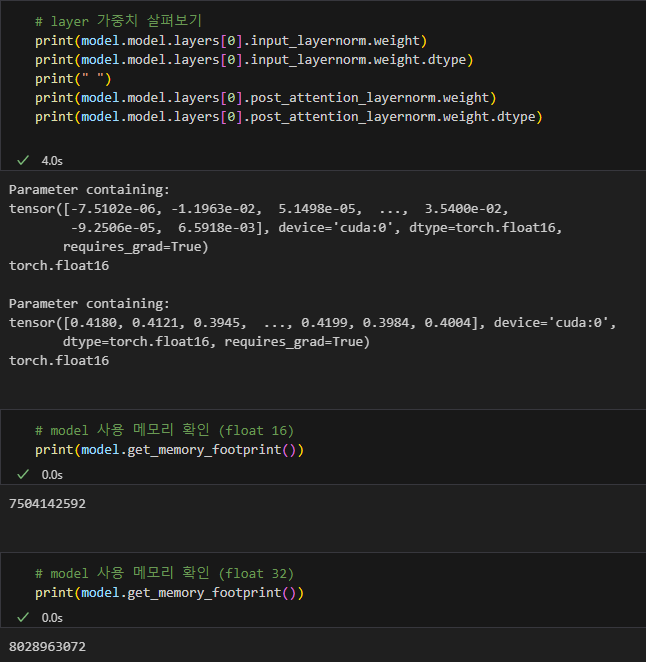
Task: Click the '(float 32)' memory comment line
Action: pyautogui.click(x=164, y=573)
